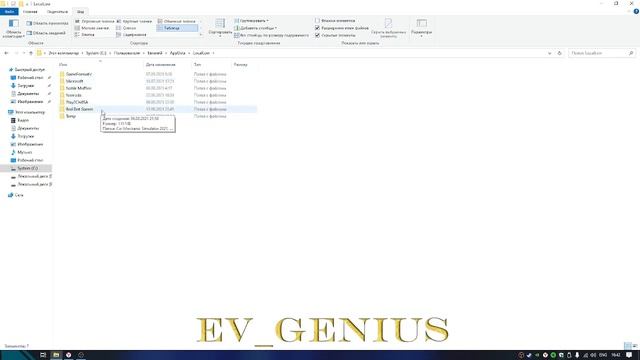Open the Options (Параметры) button
This screenshot has height=360, width=640.
421,28
